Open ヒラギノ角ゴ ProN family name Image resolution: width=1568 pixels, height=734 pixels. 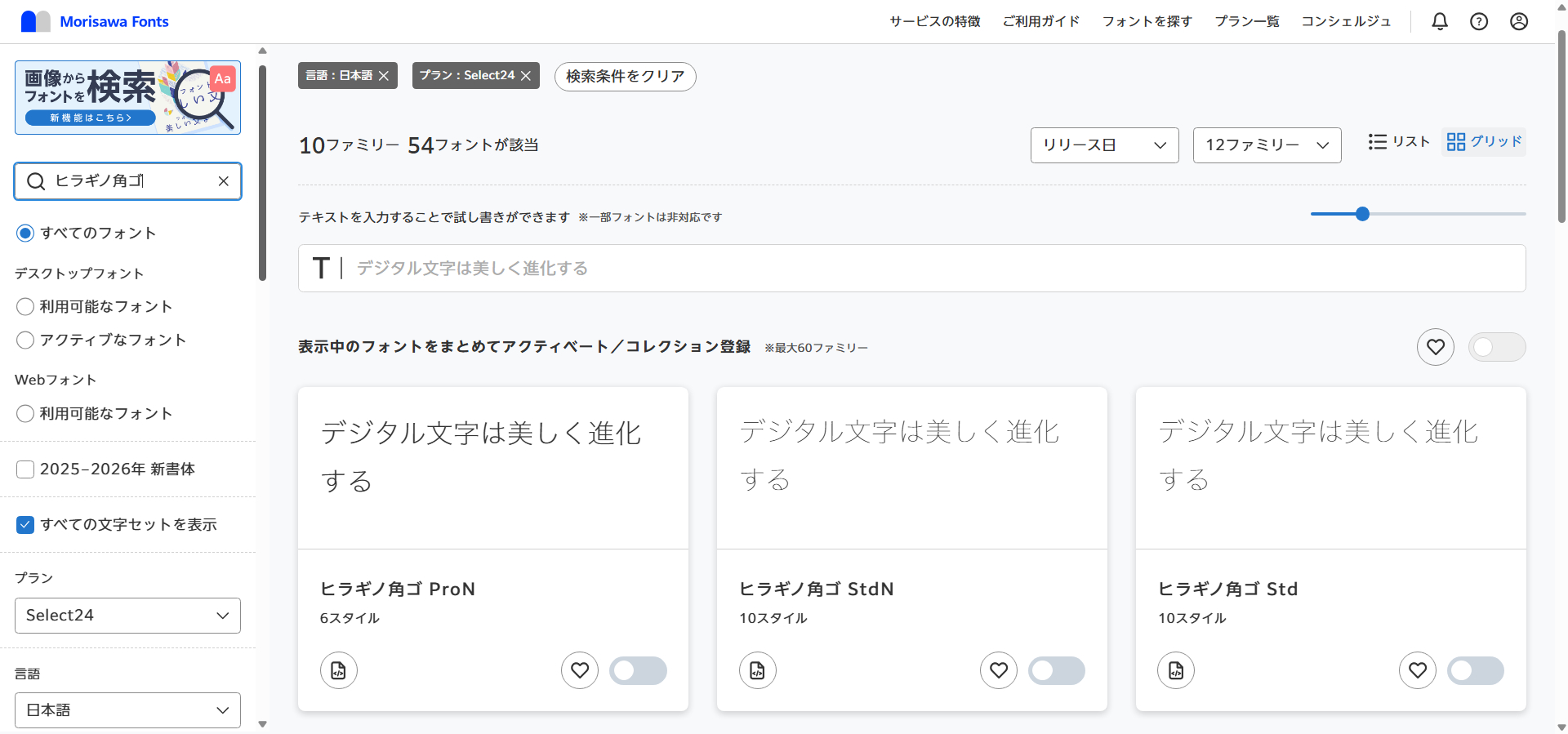click(398, 589)
